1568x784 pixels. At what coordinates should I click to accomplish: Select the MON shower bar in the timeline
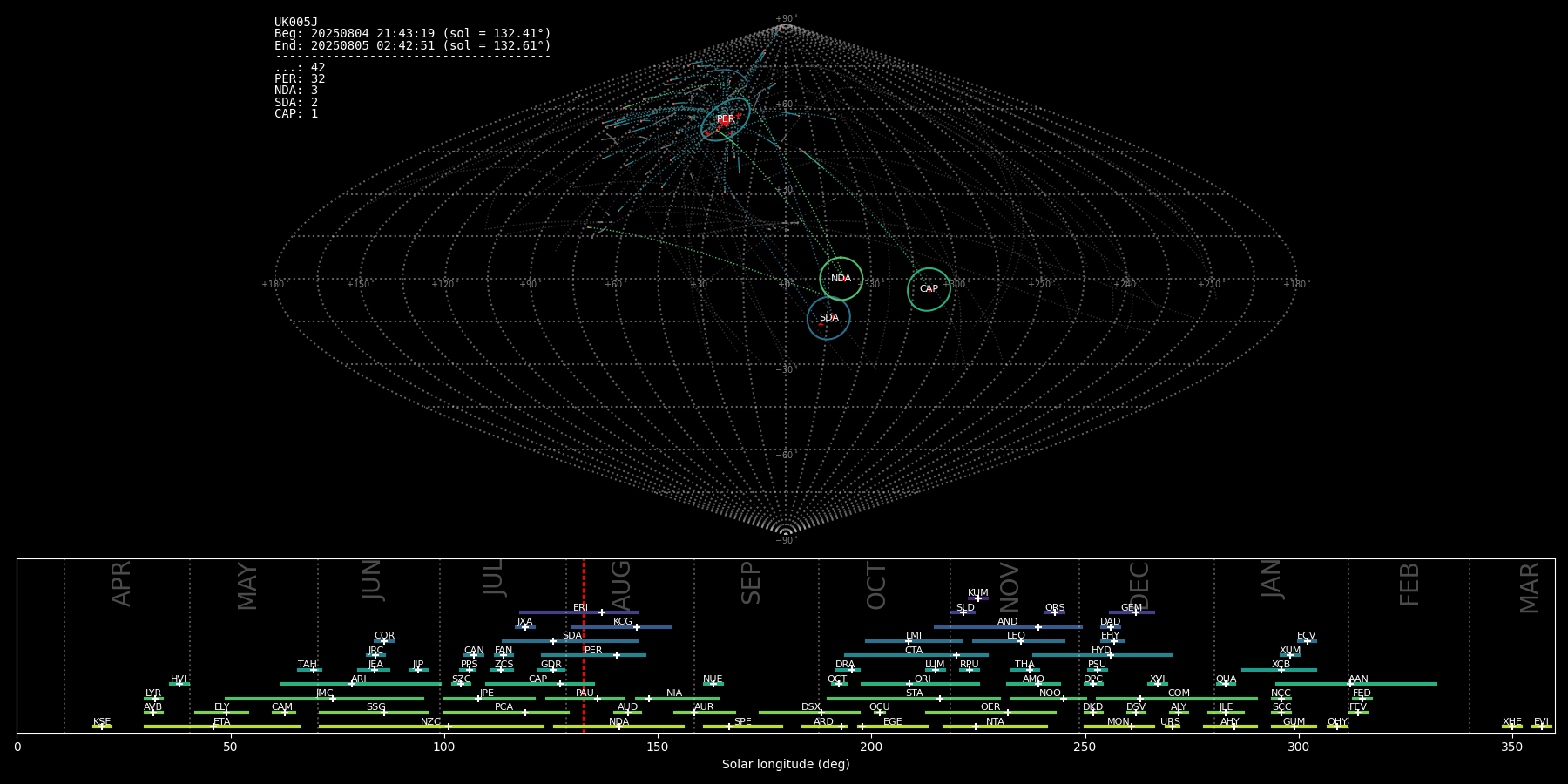[1119, 727]
